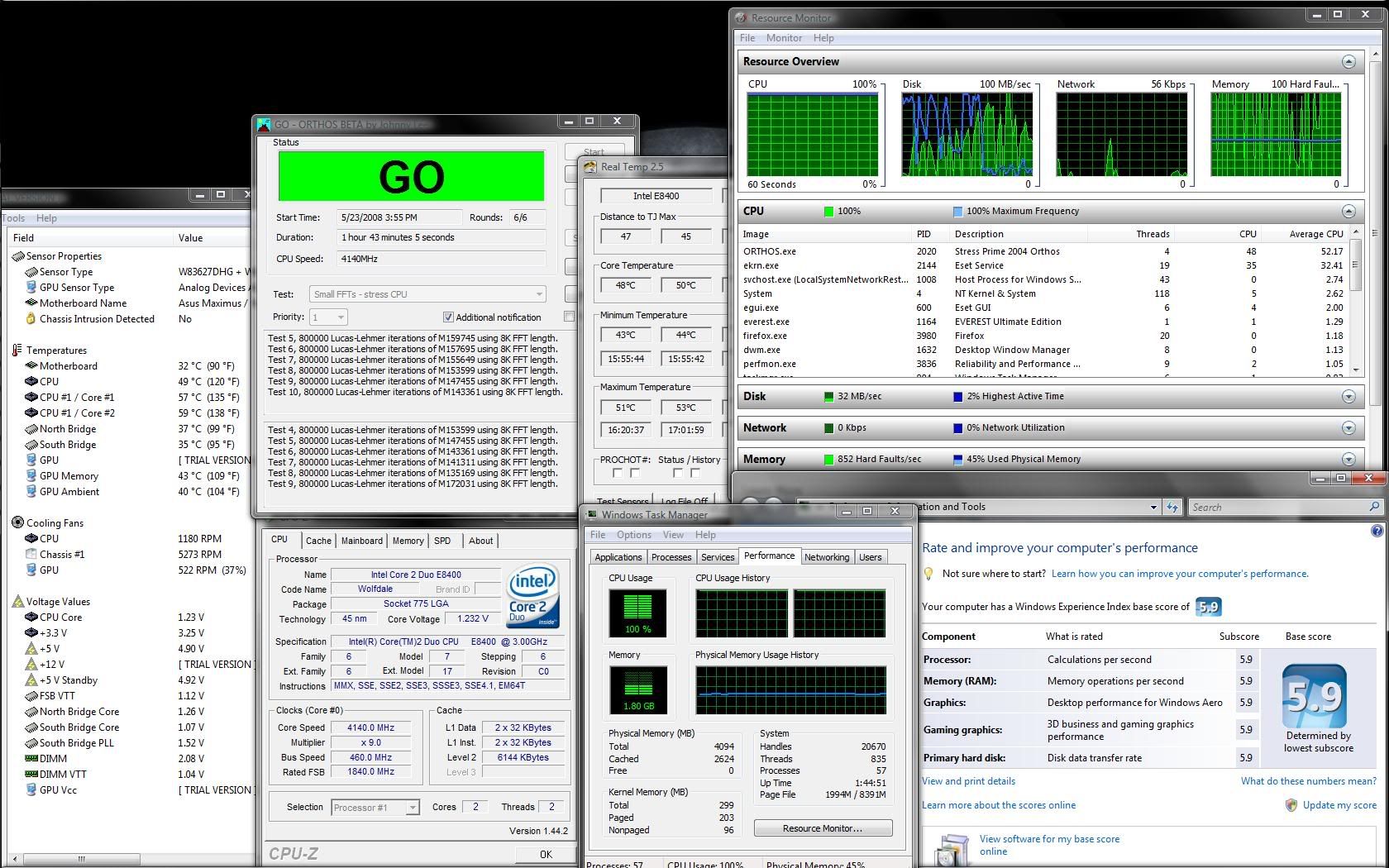Switch to the Networking tab in Task Manager

point(827,557)
